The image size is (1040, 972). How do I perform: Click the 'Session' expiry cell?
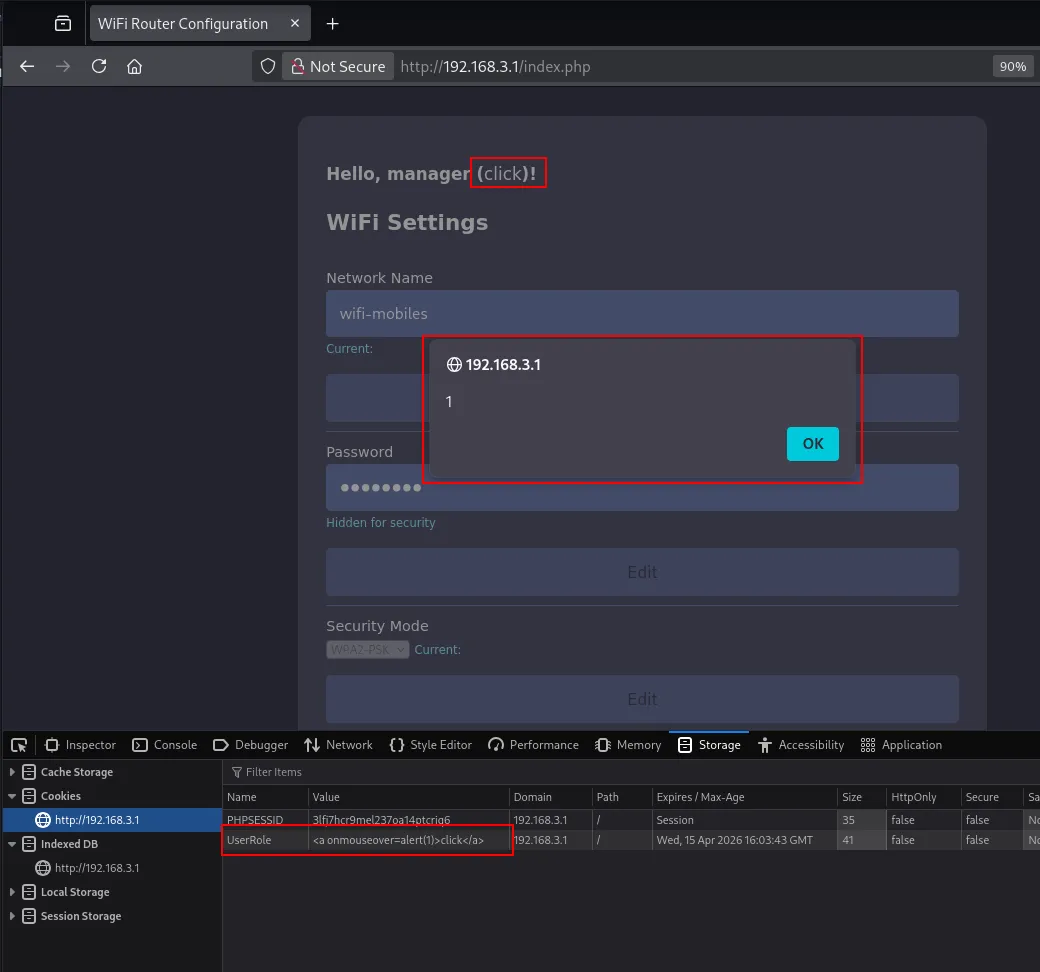pos(745,820)
